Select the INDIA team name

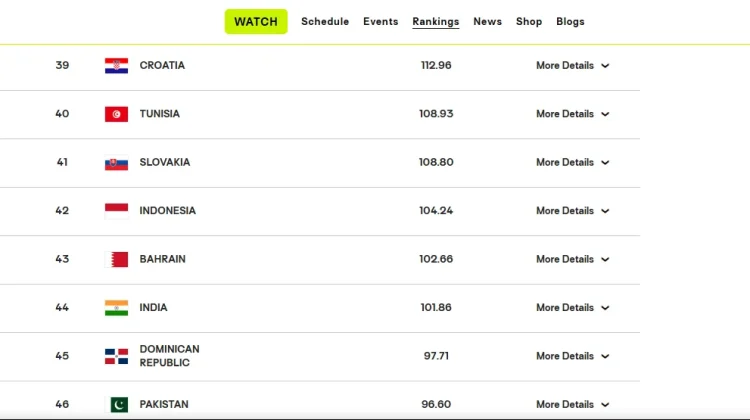click(154, 308)
